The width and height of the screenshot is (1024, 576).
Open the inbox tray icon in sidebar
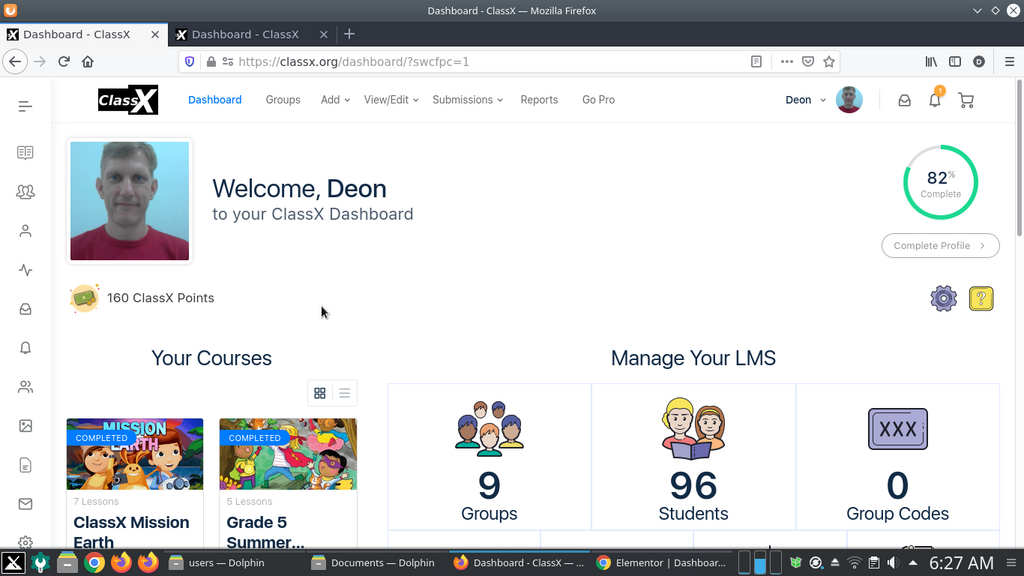point(25,309)
